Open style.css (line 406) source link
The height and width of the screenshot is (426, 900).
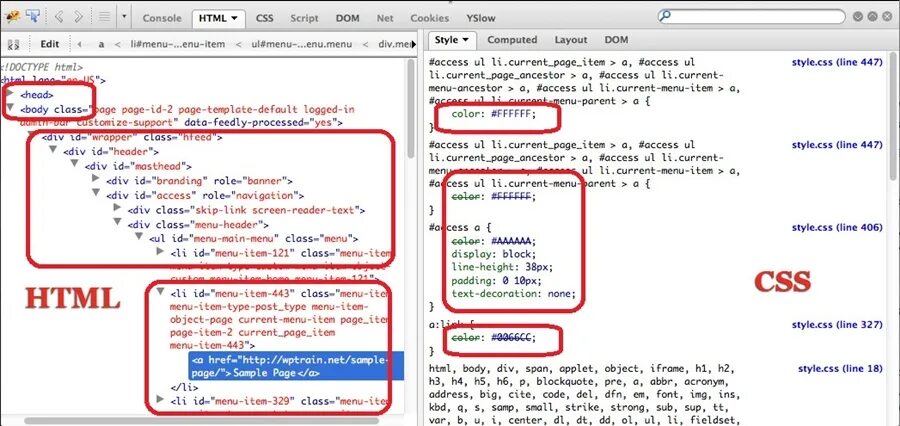click(x=837, y=228)
